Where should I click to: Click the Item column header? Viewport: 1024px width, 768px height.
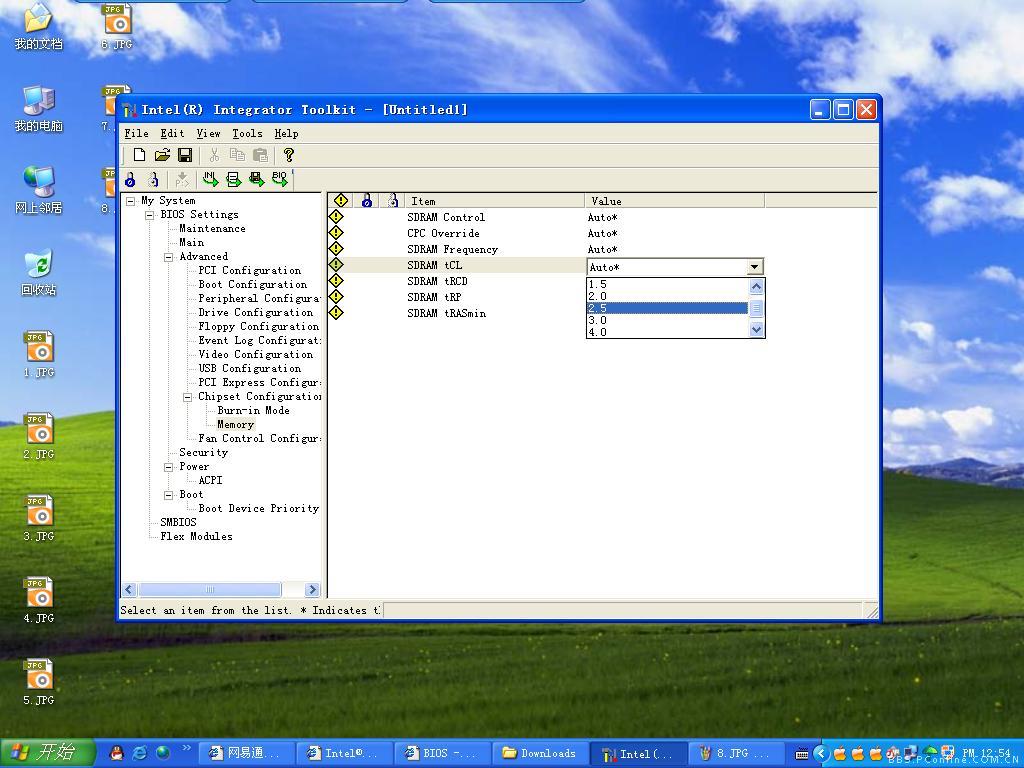(494, 200)
